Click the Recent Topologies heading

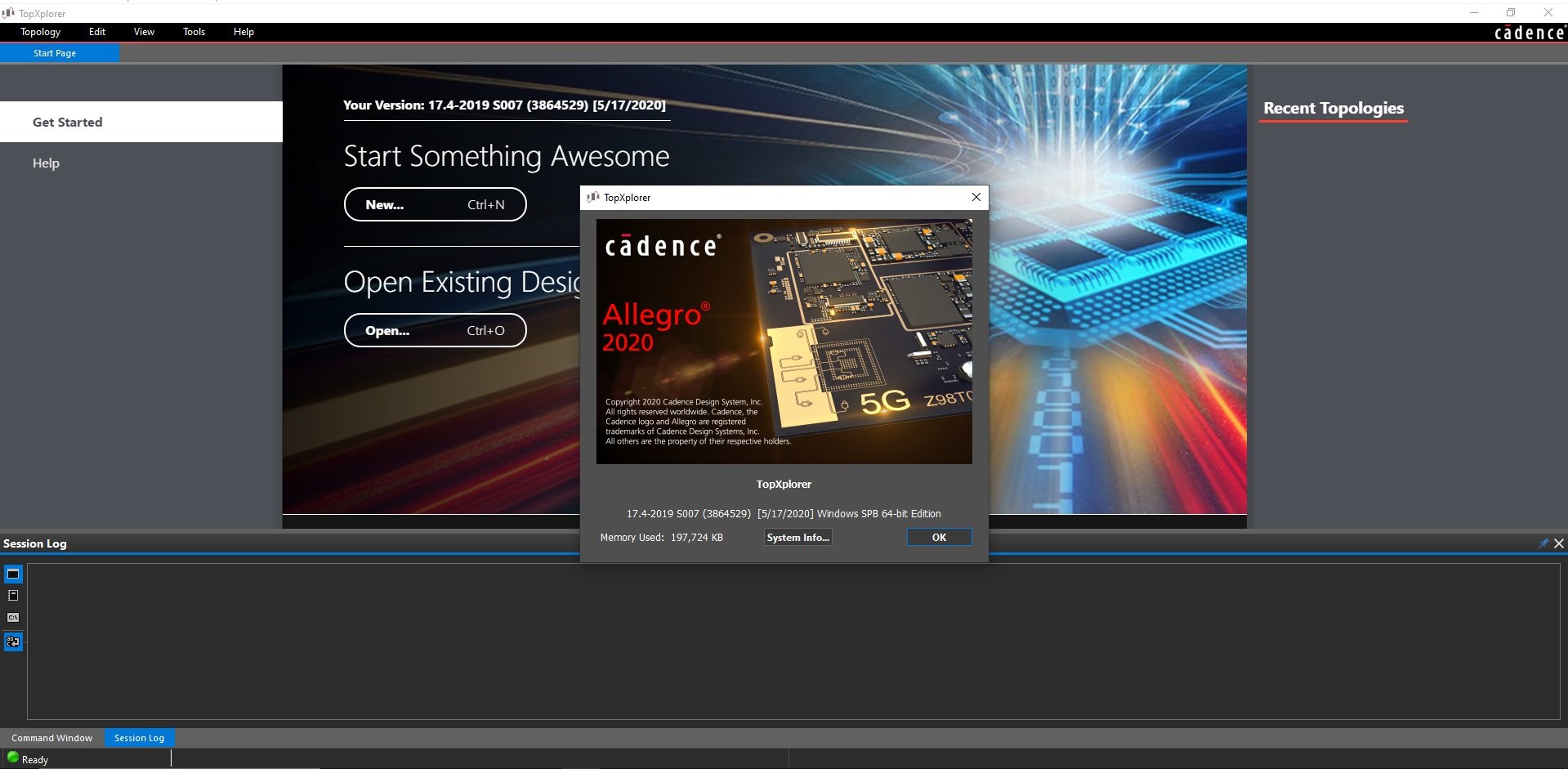tap(1333, 108)
